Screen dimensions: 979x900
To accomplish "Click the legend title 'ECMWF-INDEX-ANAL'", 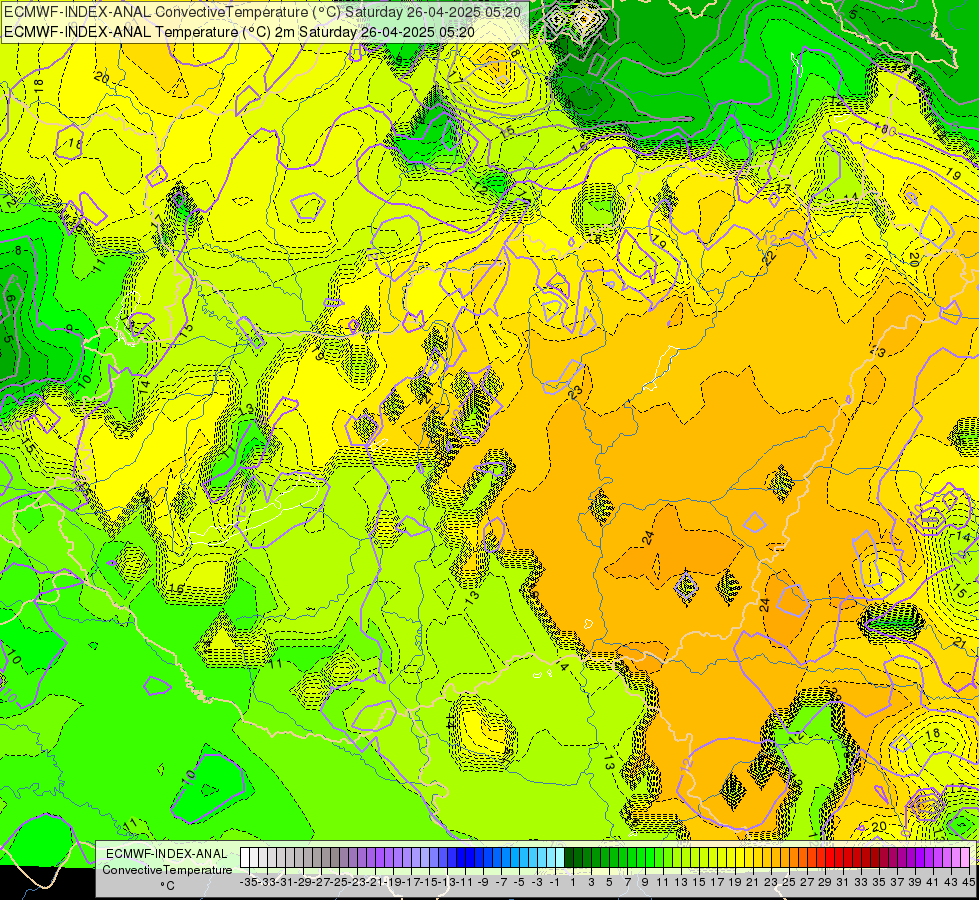I will [167, 854].
